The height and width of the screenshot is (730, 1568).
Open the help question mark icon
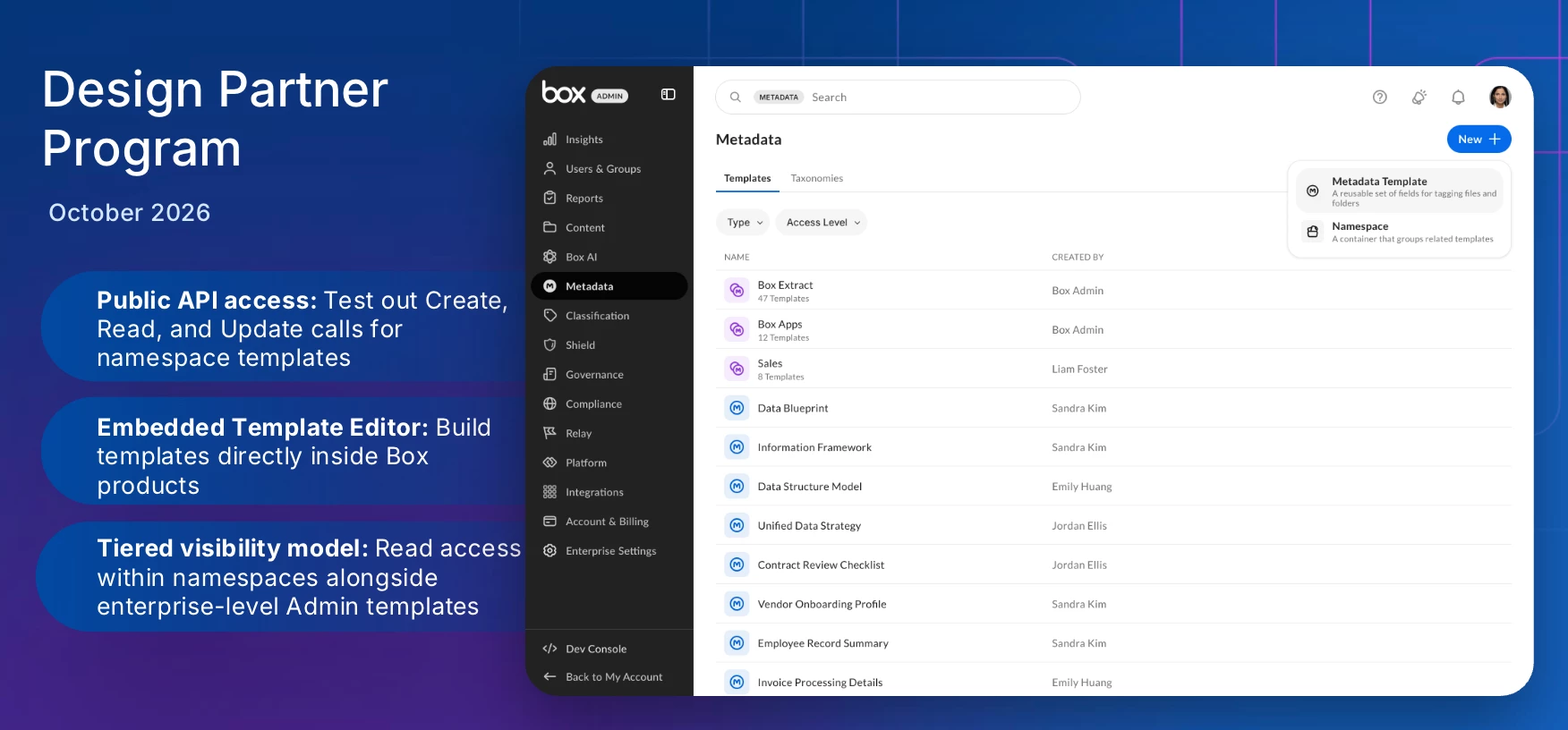coord(1379,97)
